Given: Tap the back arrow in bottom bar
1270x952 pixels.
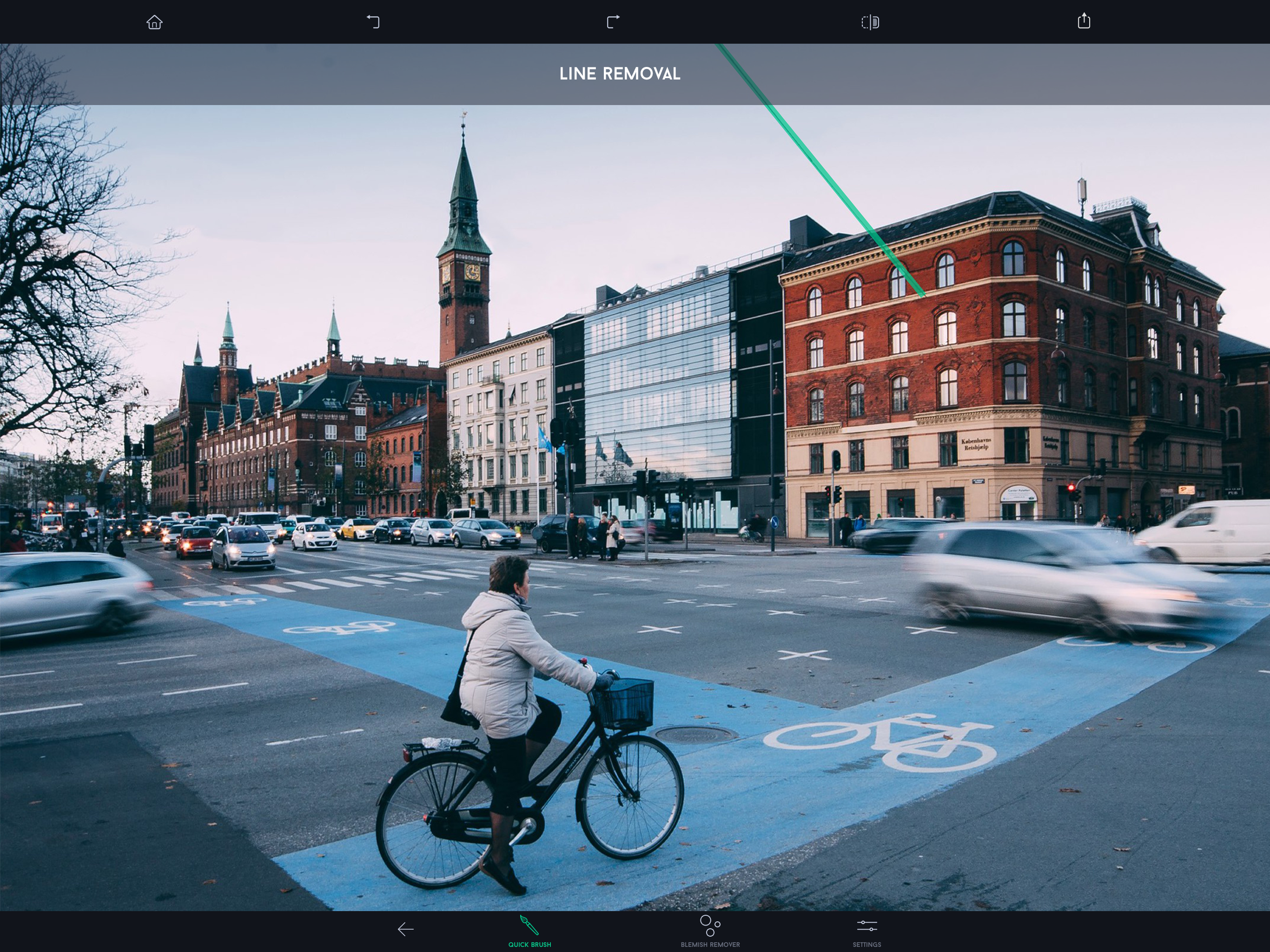Looking at the screenshot, I should click(x=405, y=928).
